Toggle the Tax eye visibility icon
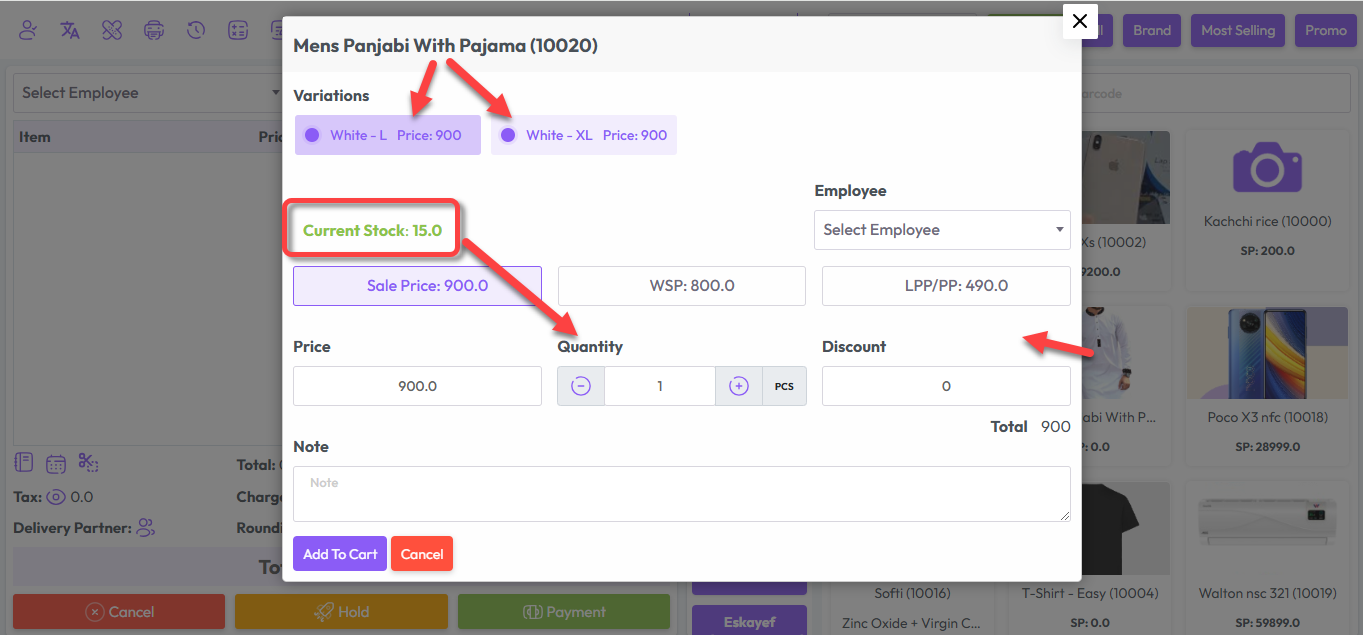The width and height of the screenshot is (1363, 635). click(x=57, y=497)
